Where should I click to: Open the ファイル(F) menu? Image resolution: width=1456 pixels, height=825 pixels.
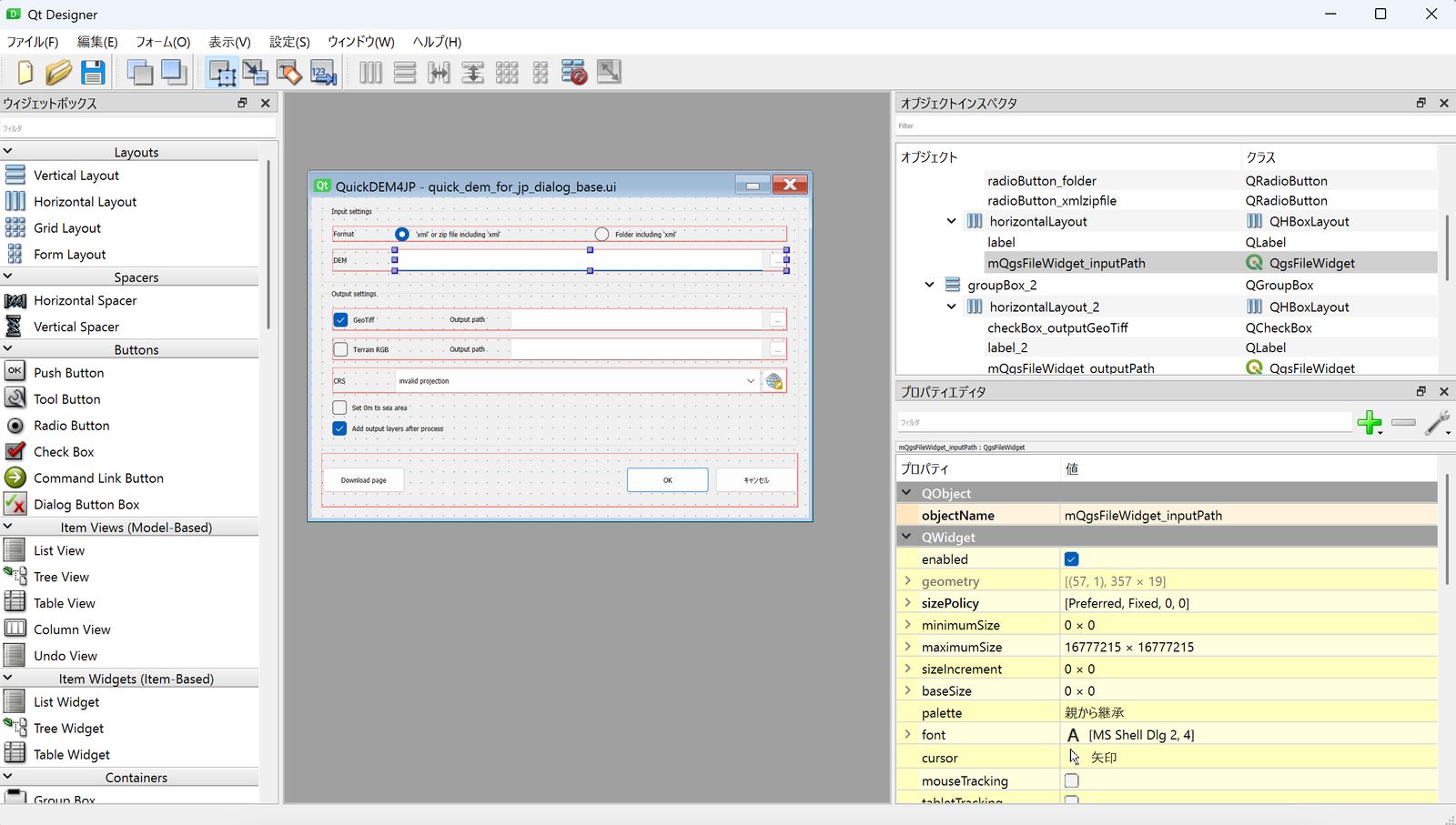33,42
